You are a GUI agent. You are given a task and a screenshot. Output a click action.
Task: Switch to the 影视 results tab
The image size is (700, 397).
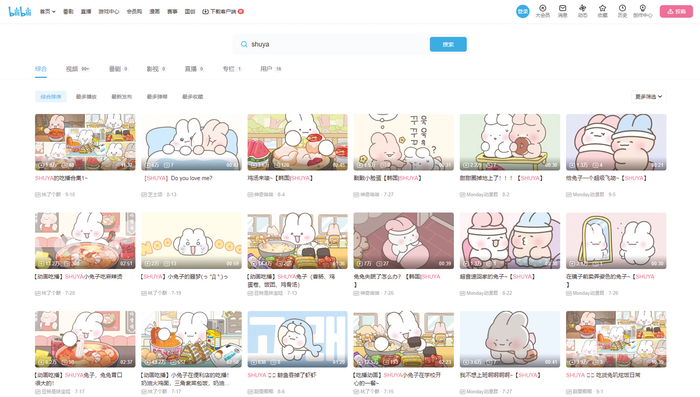pos(156,69)
